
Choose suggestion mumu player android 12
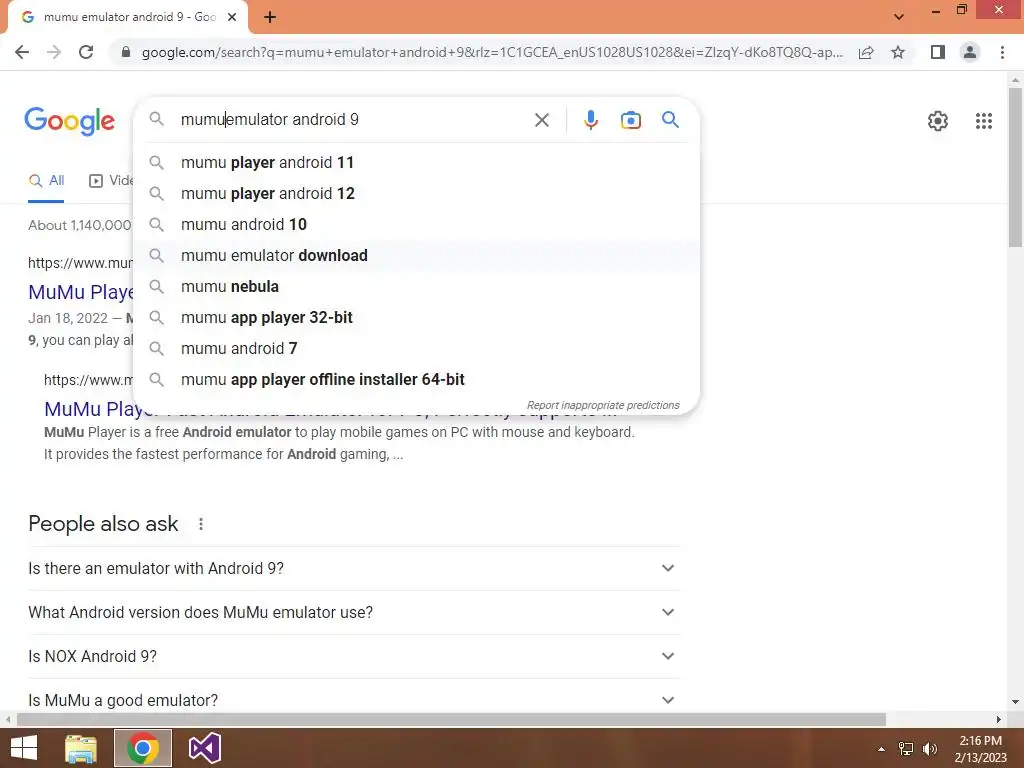[x=416, y=193]
